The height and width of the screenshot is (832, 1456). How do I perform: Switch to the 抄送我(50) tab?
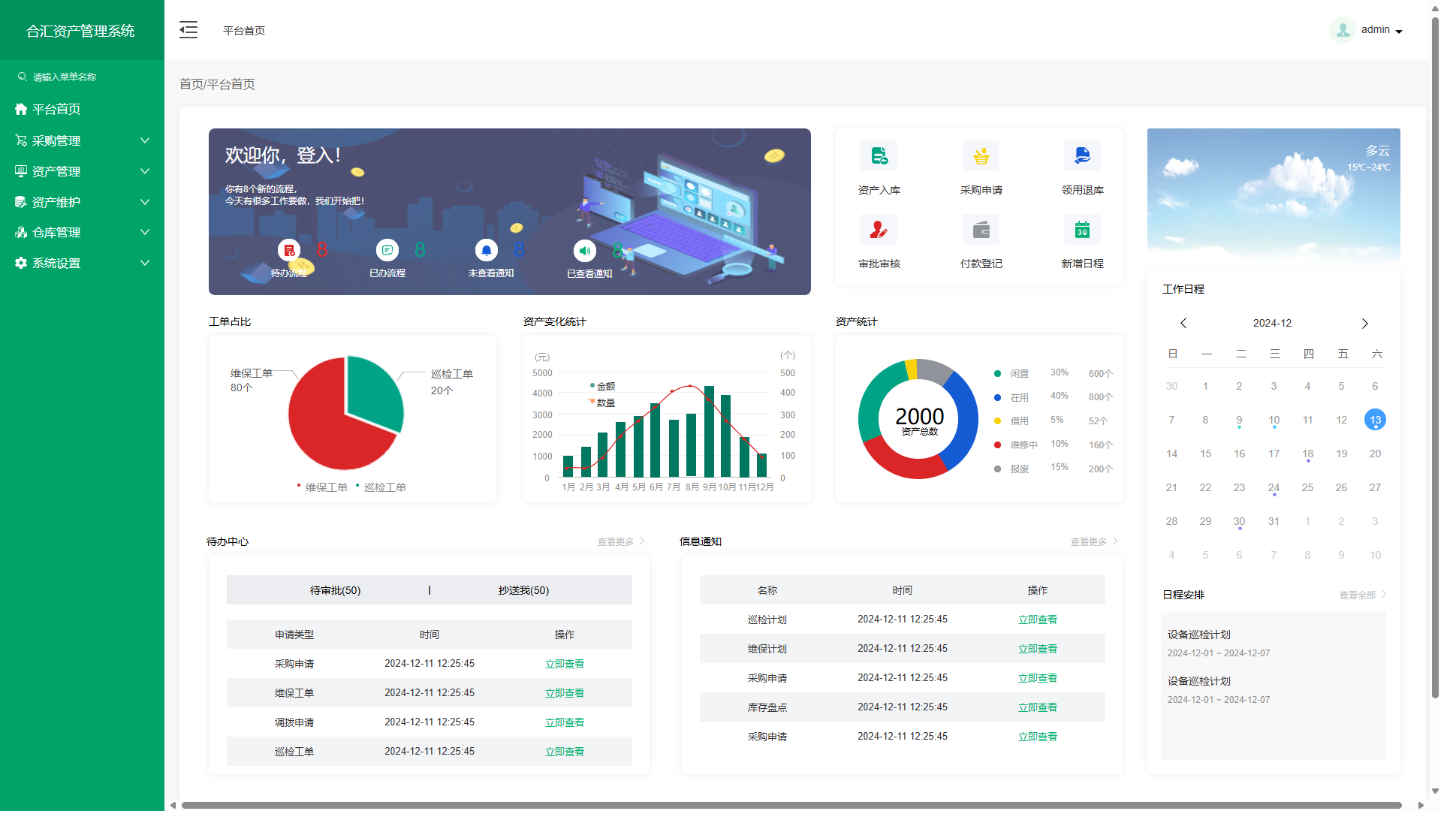point(523,590)
